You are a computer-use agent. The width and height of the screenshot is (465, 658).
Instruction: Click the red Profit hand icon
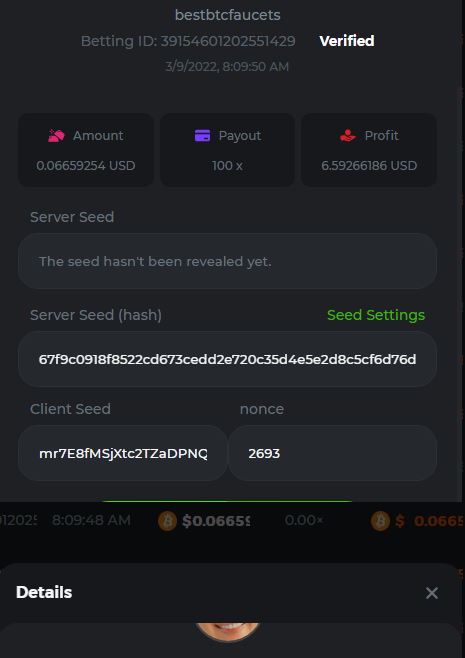coord(347,136)
